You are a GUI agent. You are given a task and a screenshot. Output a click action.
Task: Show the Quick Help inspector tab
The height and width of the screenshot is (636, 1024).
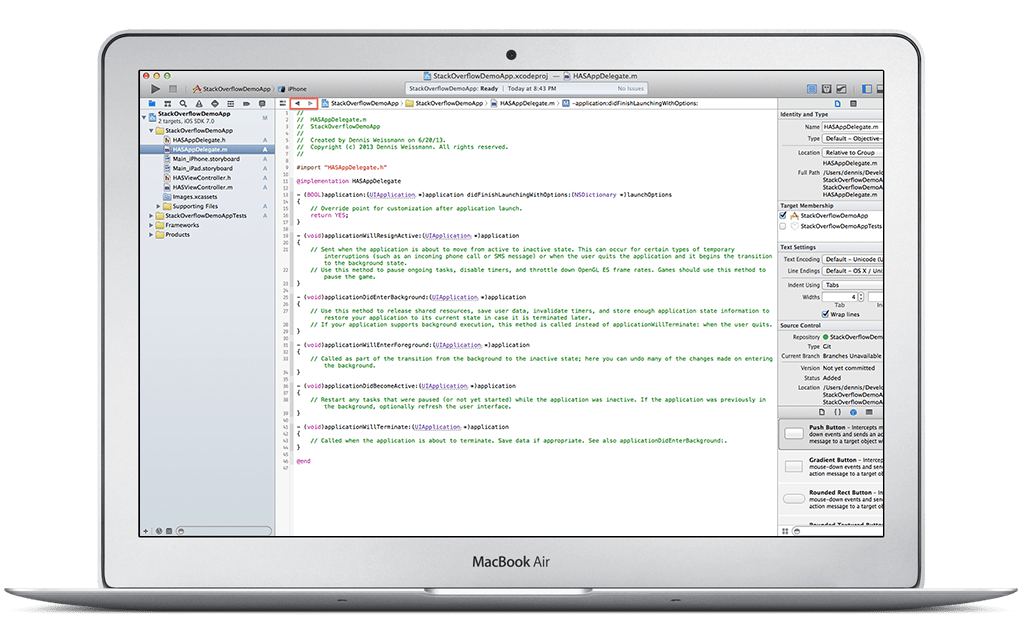pos(854,104)
